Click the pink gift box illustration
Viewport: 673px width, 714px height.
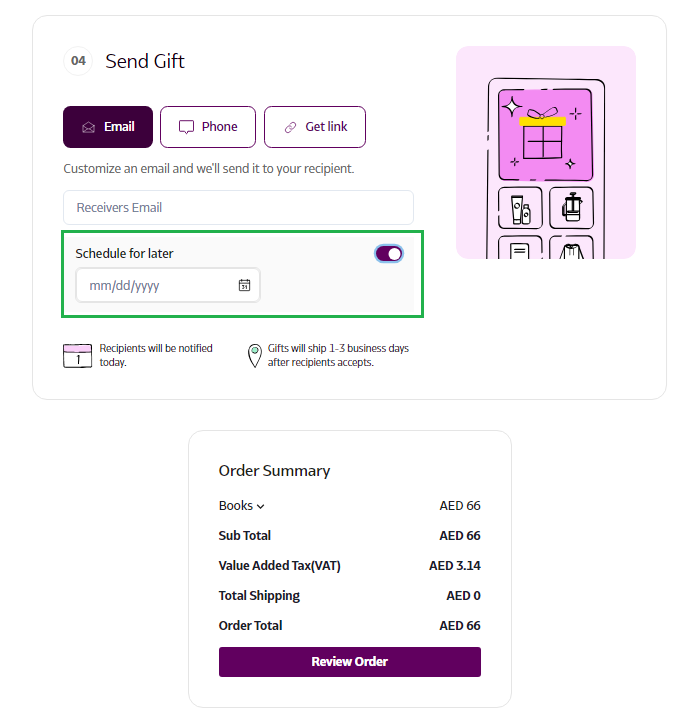click(544, 139)
